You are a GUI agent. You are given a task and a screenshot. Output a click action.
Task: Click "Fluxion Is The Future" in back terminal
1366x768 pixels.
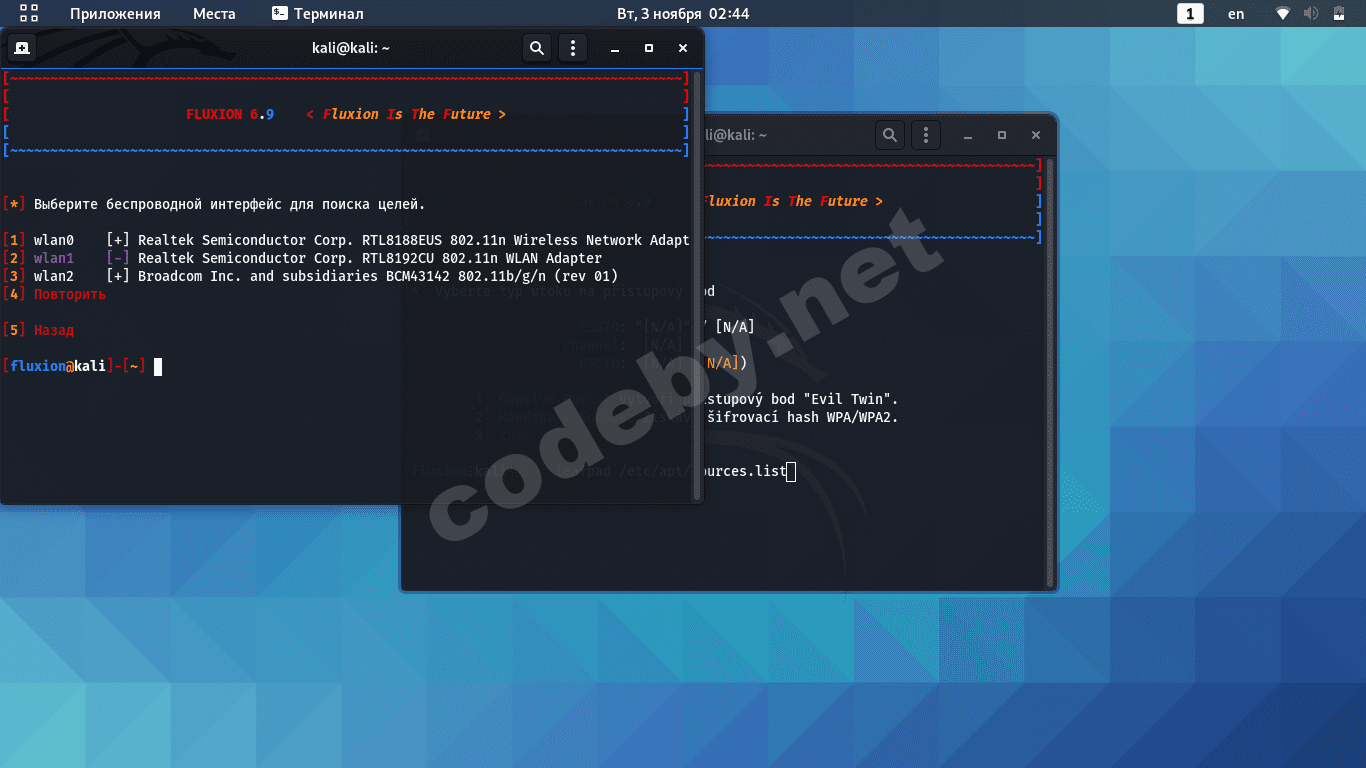tap(794, 201)
